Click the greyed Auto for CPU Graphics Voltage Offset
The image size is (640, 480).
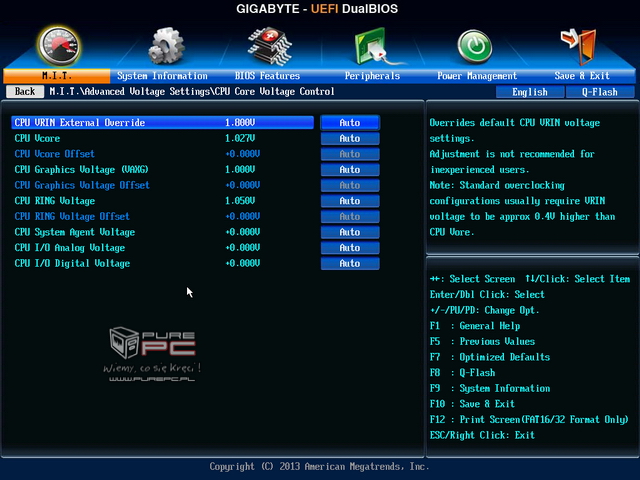click(x=350, y=185)
